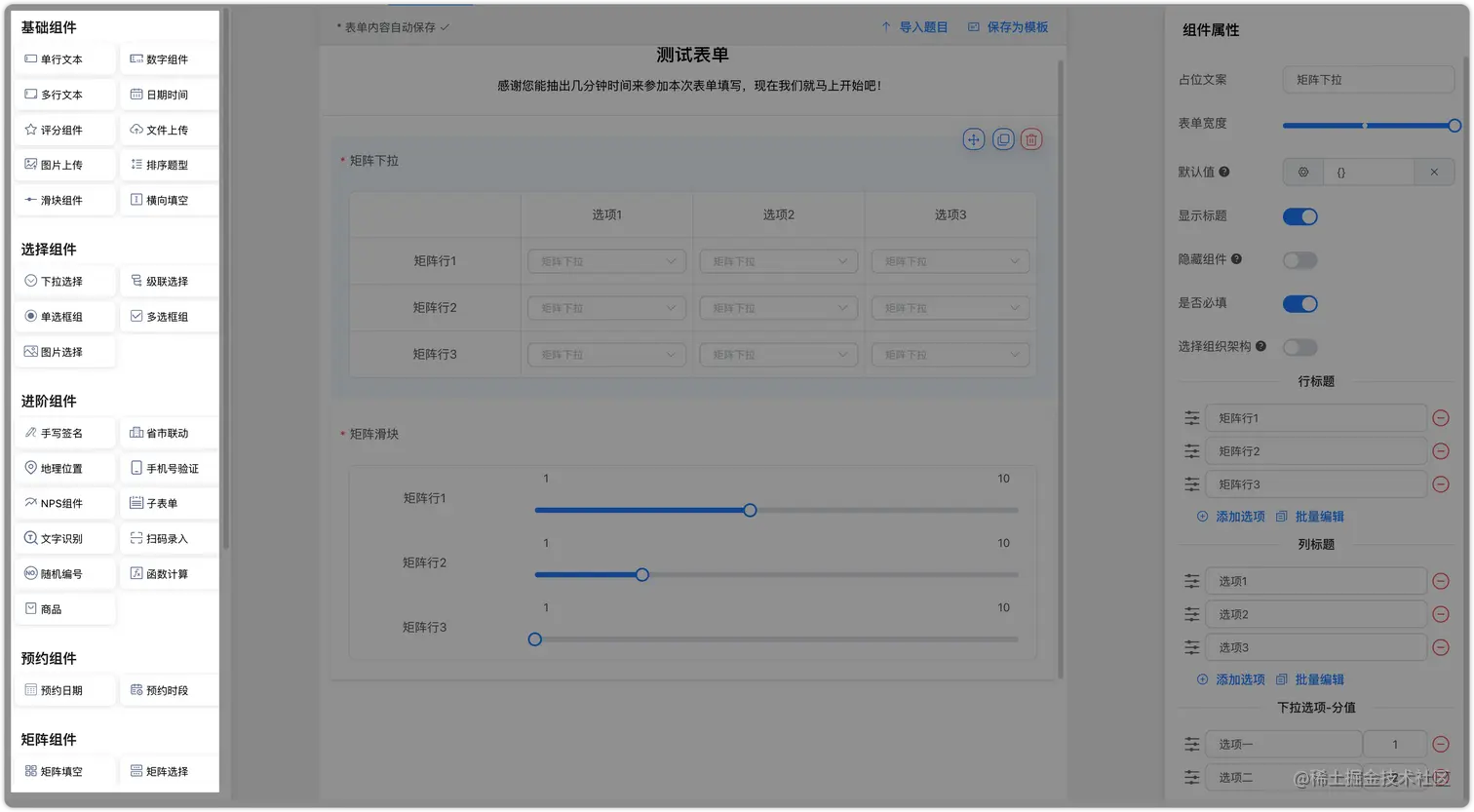Add the NPS组件 component
Screen dimensions: 1474x812
(x=65, y=503)
